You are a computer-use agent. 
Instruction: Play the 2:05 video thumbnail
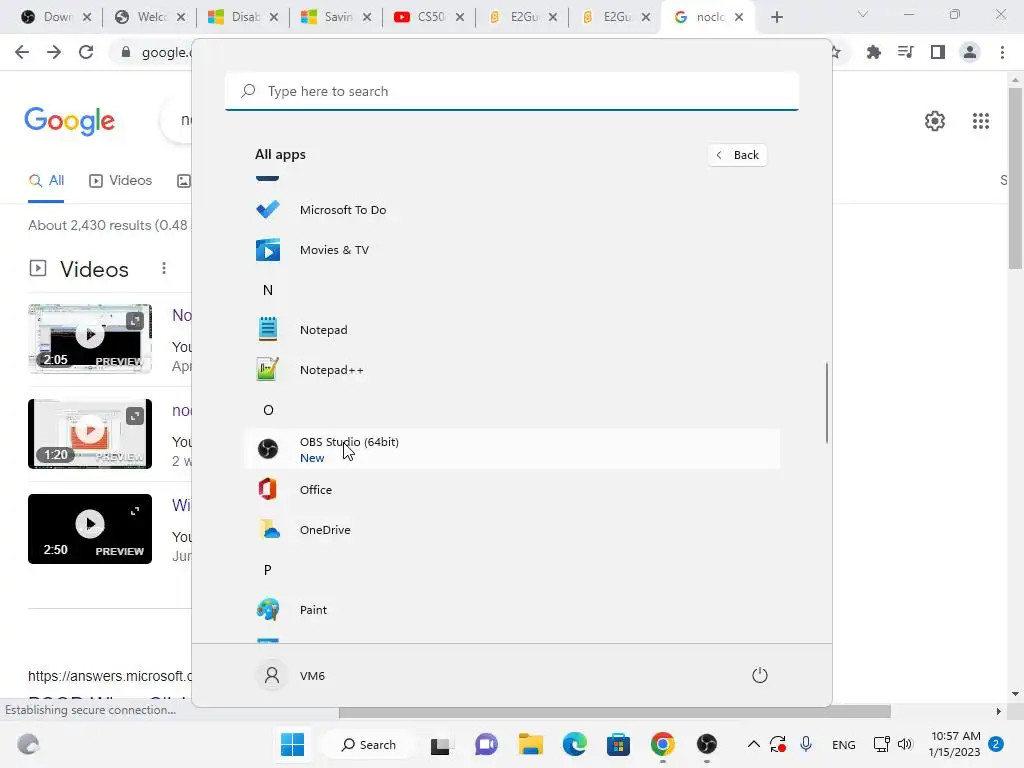[x=90, y=338]
